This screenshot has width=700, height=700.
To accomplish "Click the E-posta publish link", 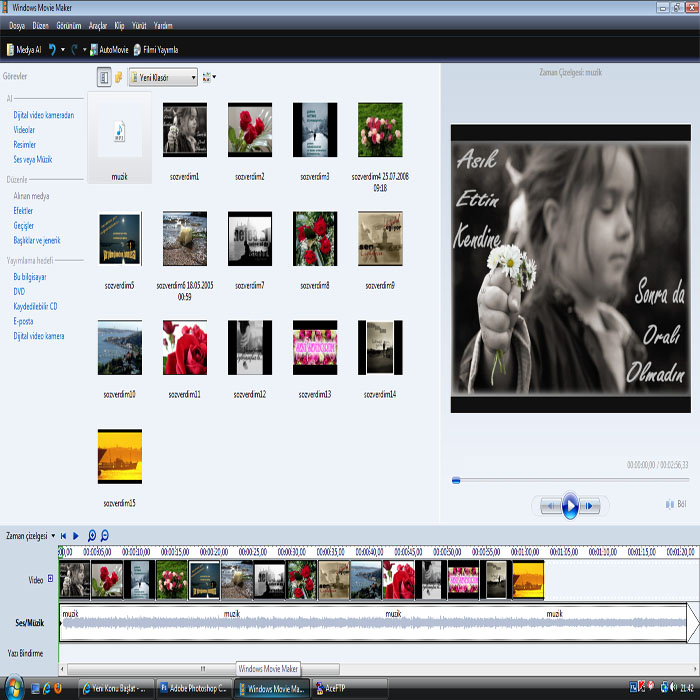I will pyautogui.click(x=23, y=321).
